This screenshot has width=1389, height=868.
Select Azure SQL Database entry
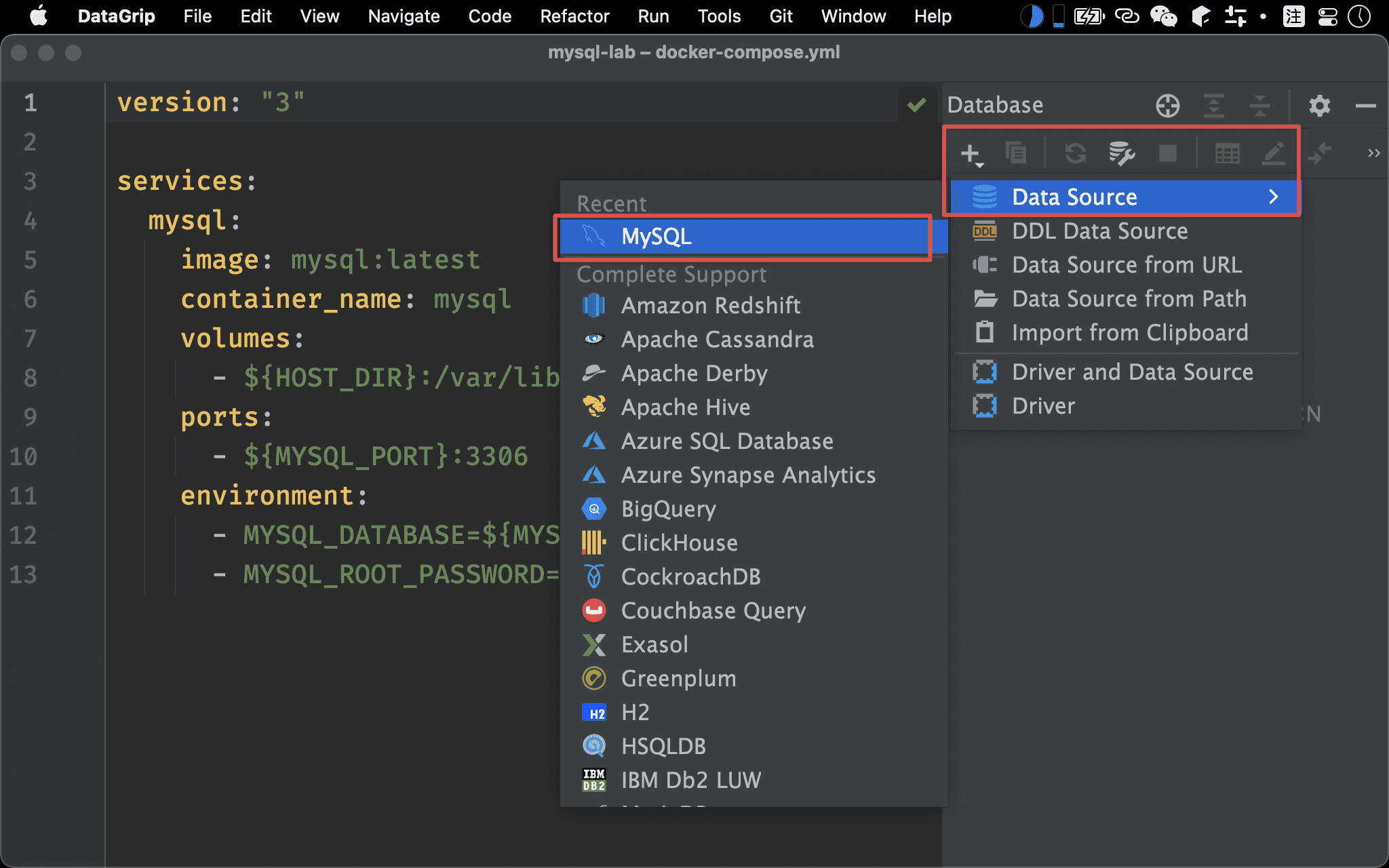754,441
